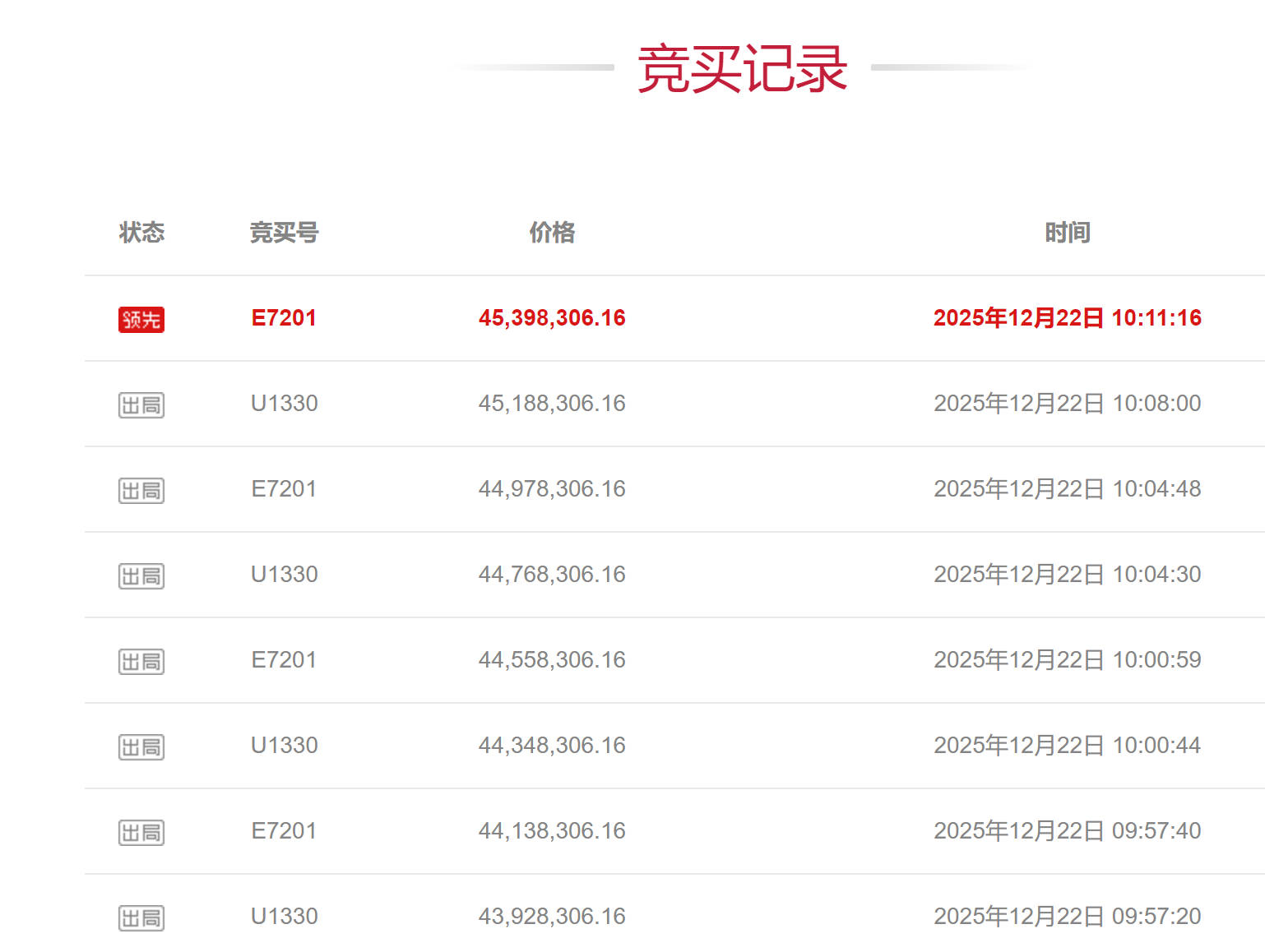Click the 竞买记录 section title
This screenshot has width=1265, height=952.
tap(742, 68)
